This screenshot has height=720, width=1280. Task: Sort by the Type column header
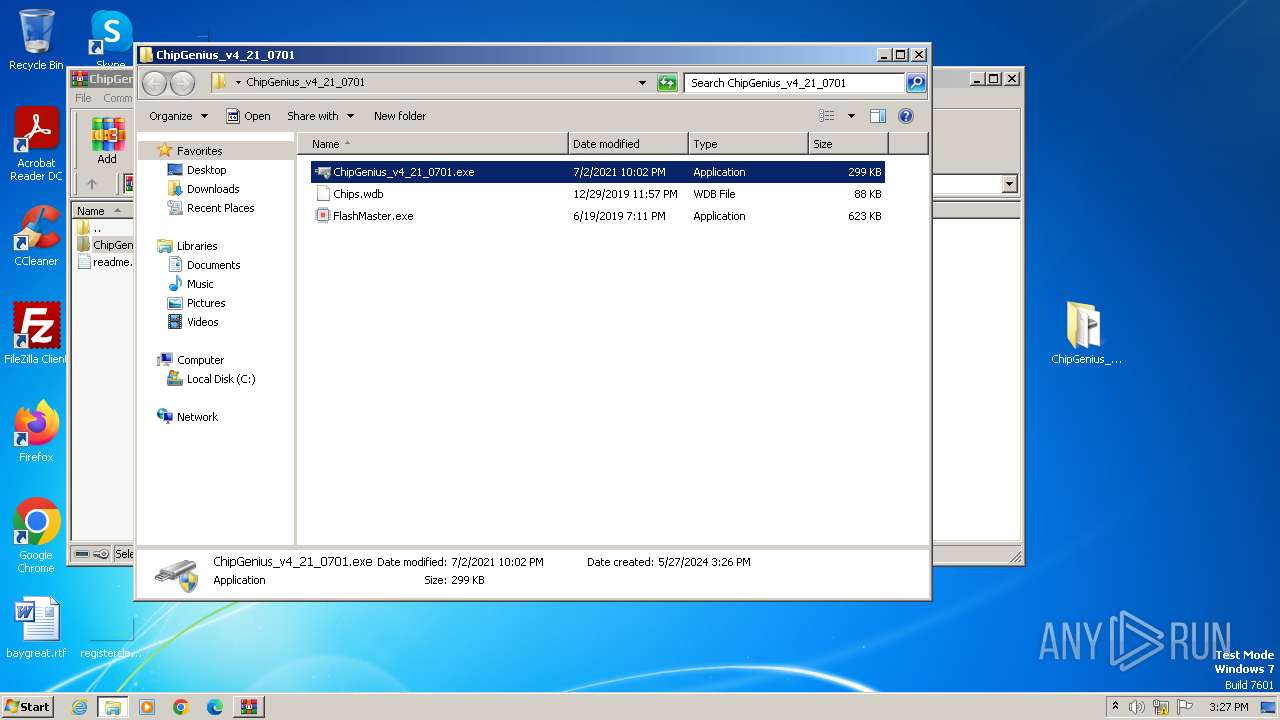[748, 144]
